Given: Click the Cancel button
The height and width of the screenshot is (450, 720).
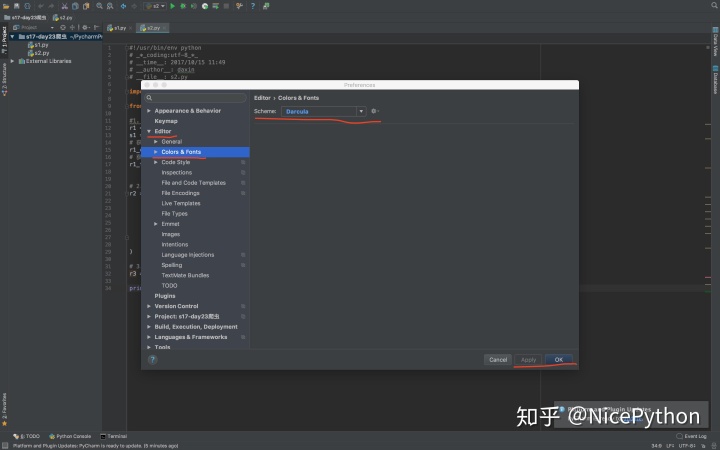Looking at the screenshot, I should tap(498, 360).
